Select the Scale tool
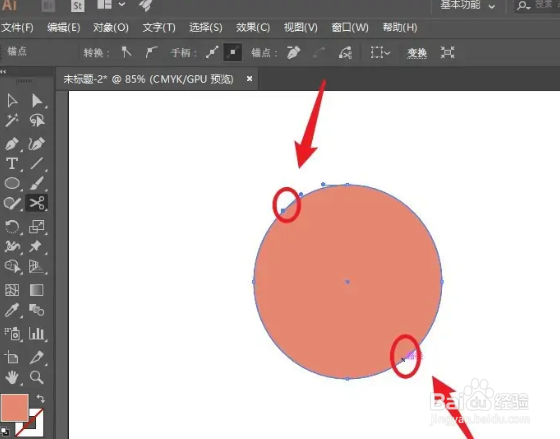 pos(37,226)
